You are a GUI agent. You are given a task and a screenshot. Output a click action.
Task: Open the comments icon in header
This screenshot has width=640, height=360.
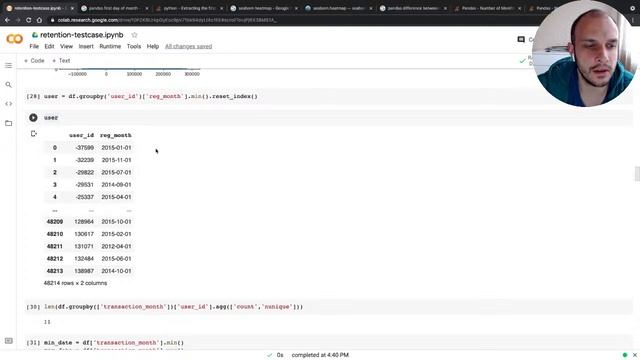[521, 40]
